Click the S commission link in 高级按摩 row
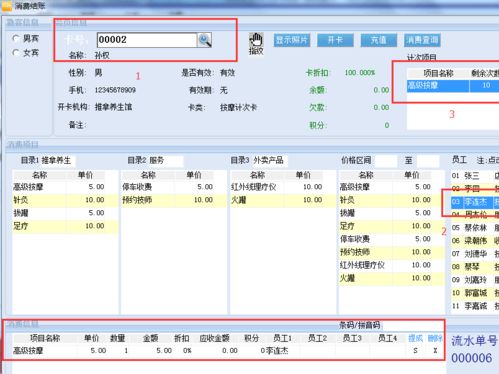499x374 pixels. [415, 351]
